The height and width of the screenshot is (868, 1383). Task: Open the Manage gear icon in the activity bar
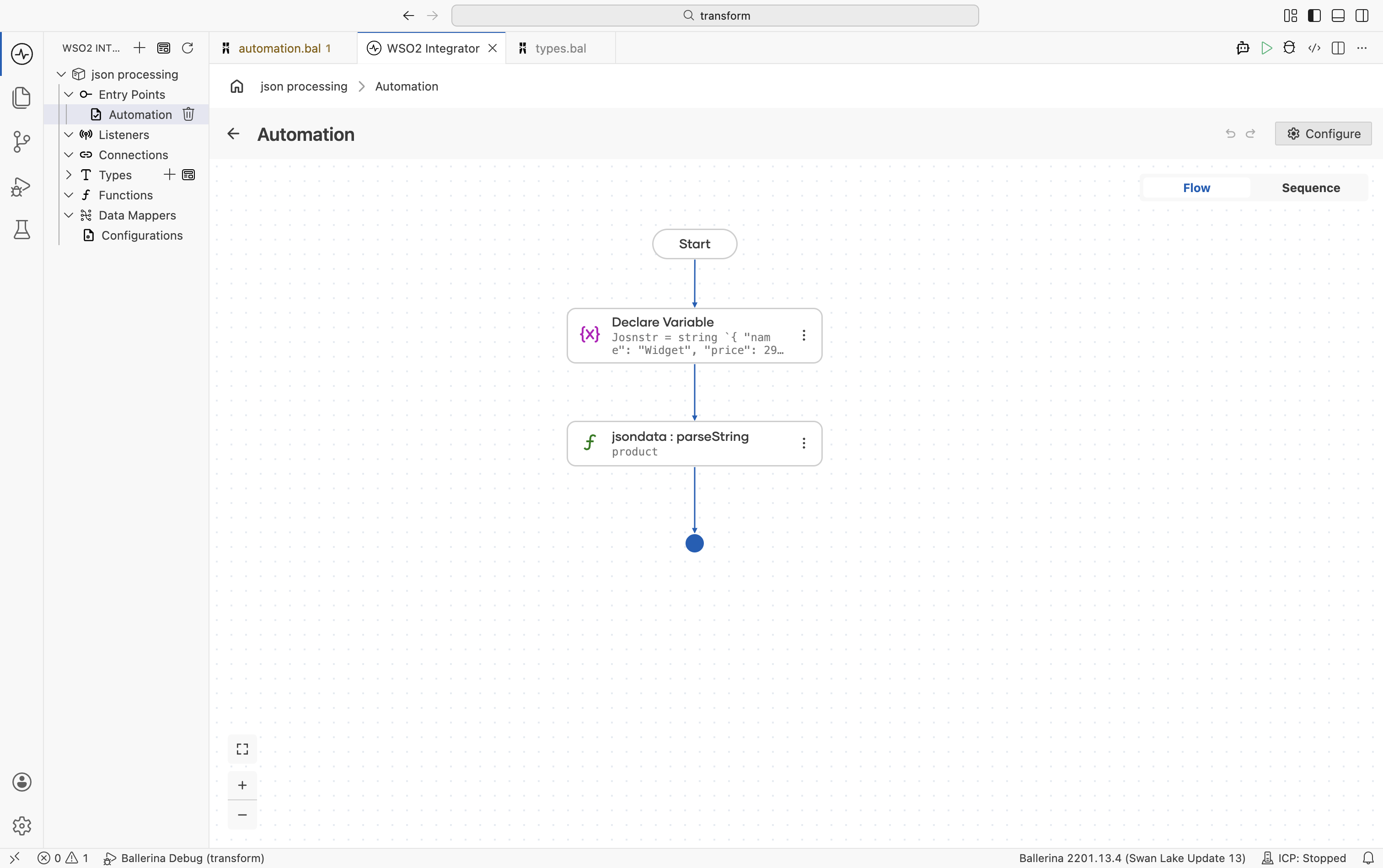[22, 825]
